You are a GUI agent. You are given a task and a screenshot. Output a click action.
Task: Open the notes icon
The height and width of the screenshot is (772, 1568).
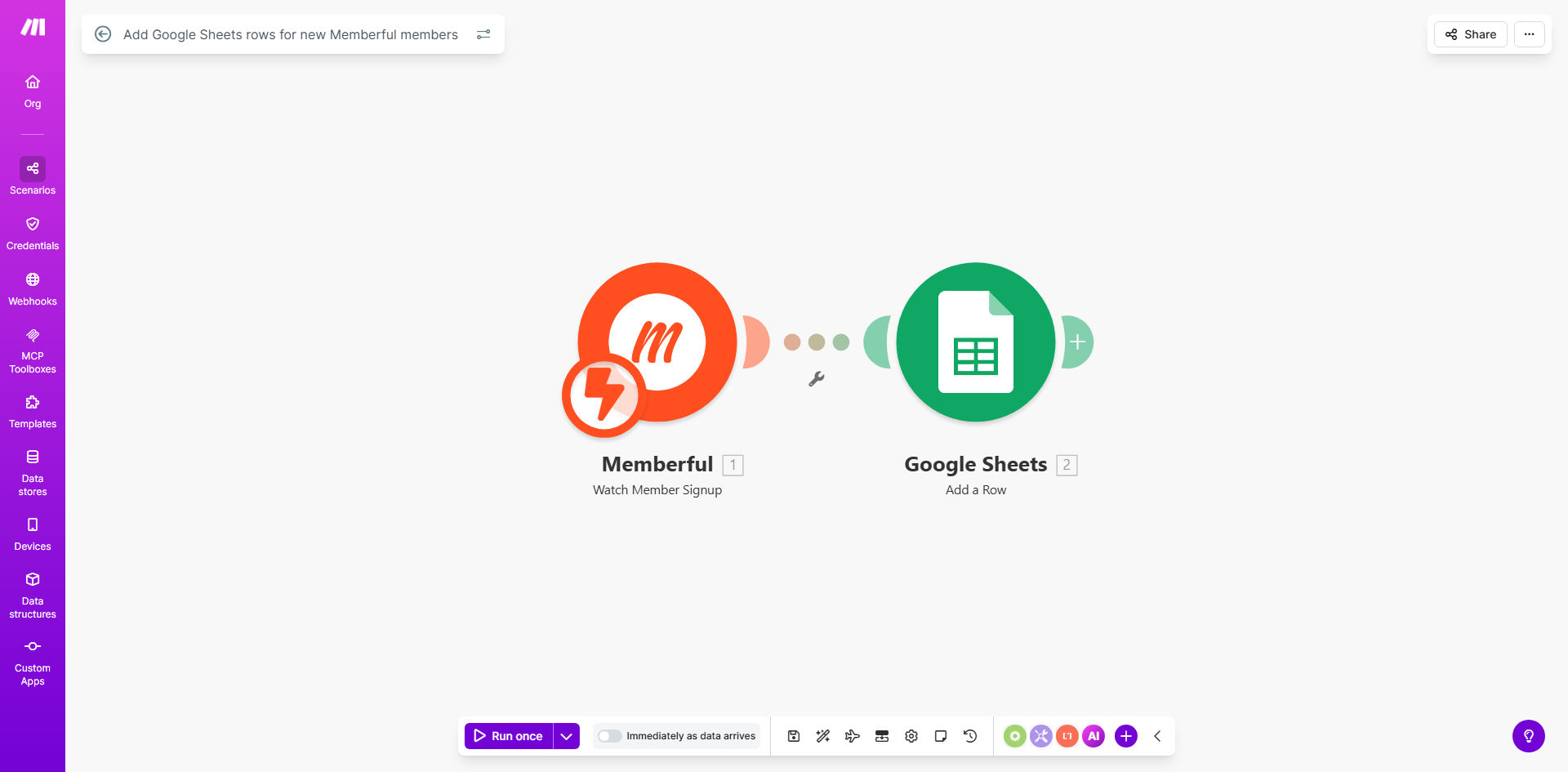tap(941, 736)
